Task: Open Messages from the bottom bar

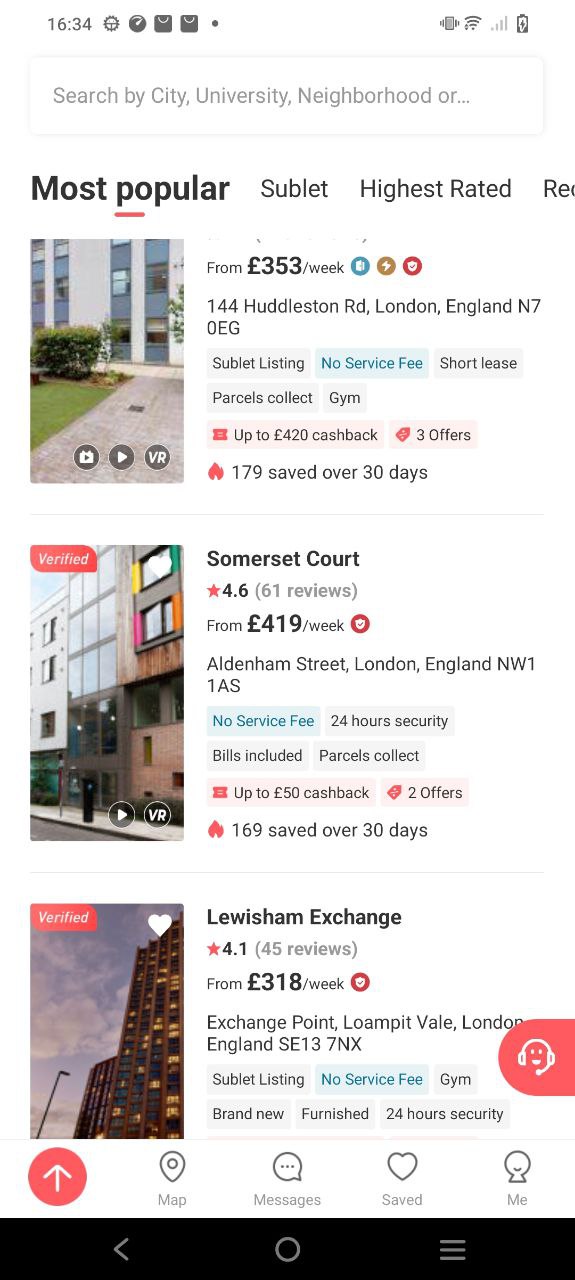Action: pos(287,1179)
